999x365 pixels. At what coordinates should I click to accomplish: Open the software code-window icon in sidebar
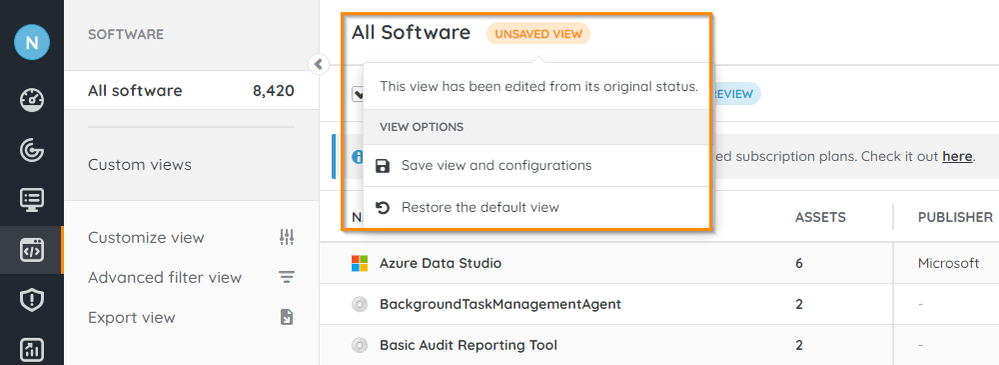(x=32, y=250)
